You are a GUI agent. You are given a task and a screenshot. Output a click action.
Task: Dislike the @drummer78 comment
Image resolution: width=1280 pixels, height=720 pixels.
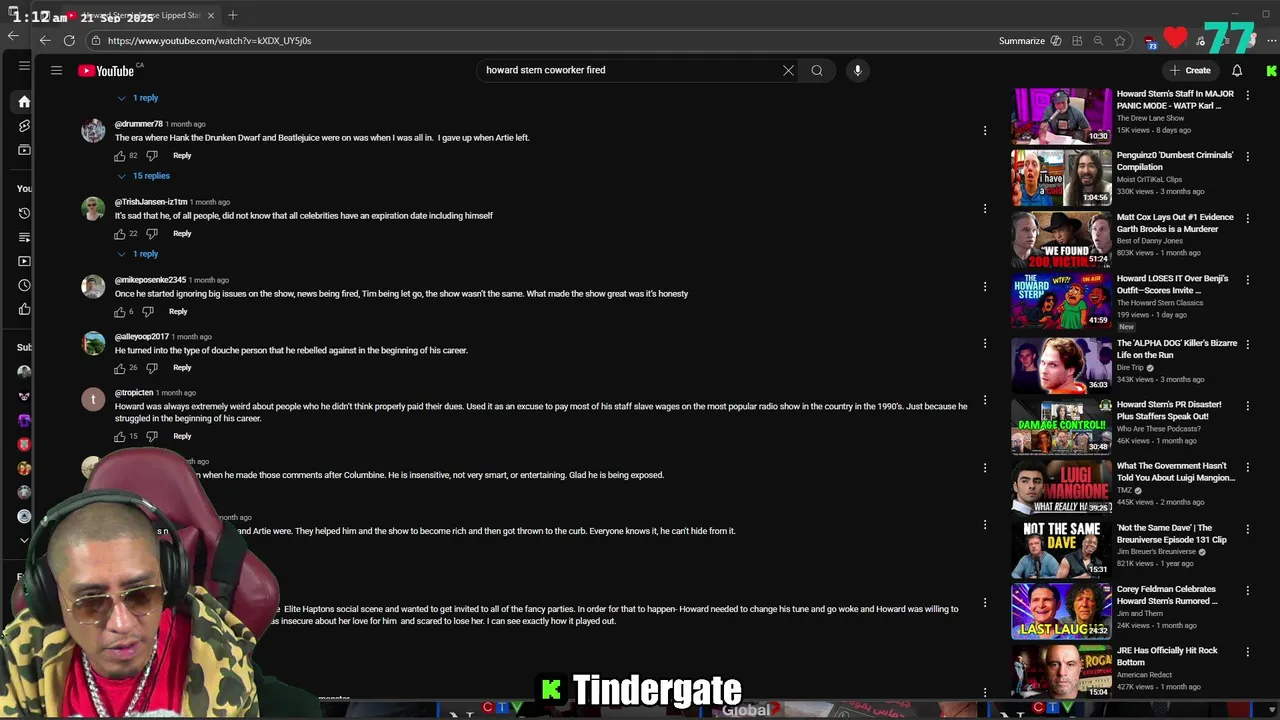pos(152,156)
